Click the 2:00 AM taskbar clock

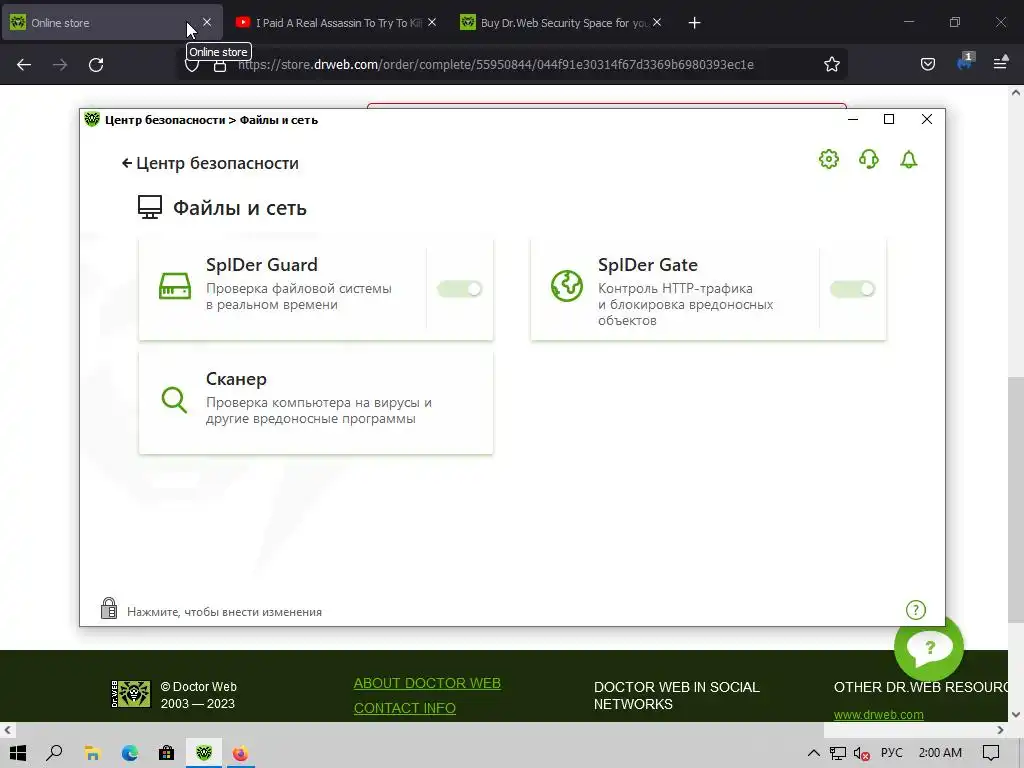point(940,752)
